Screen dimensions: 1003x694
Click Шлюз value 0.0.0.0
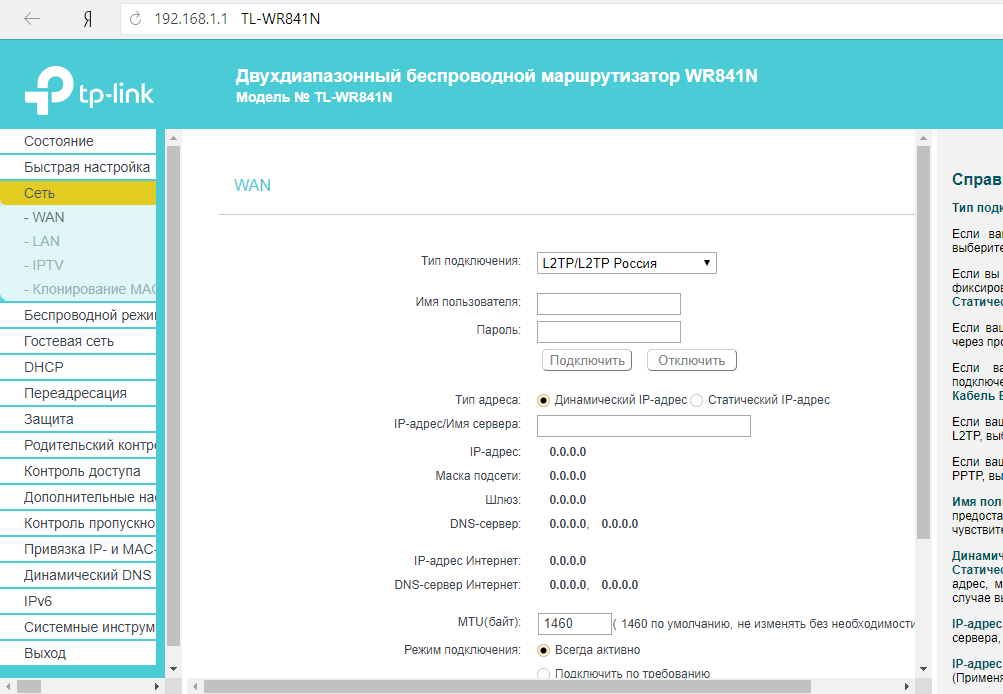point(567,500)
